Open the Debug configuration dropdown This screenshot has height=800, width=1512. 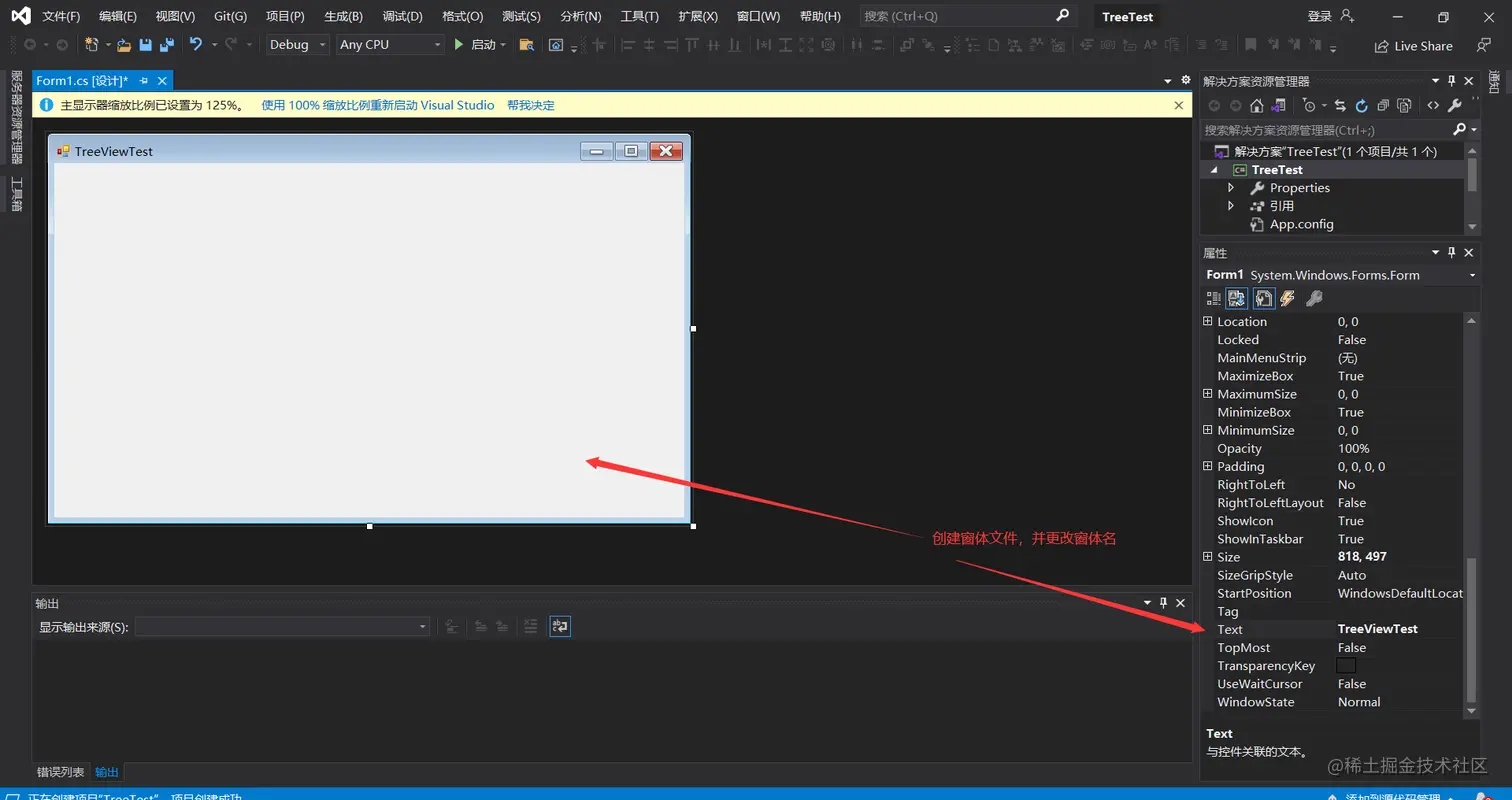click(297, 45)
